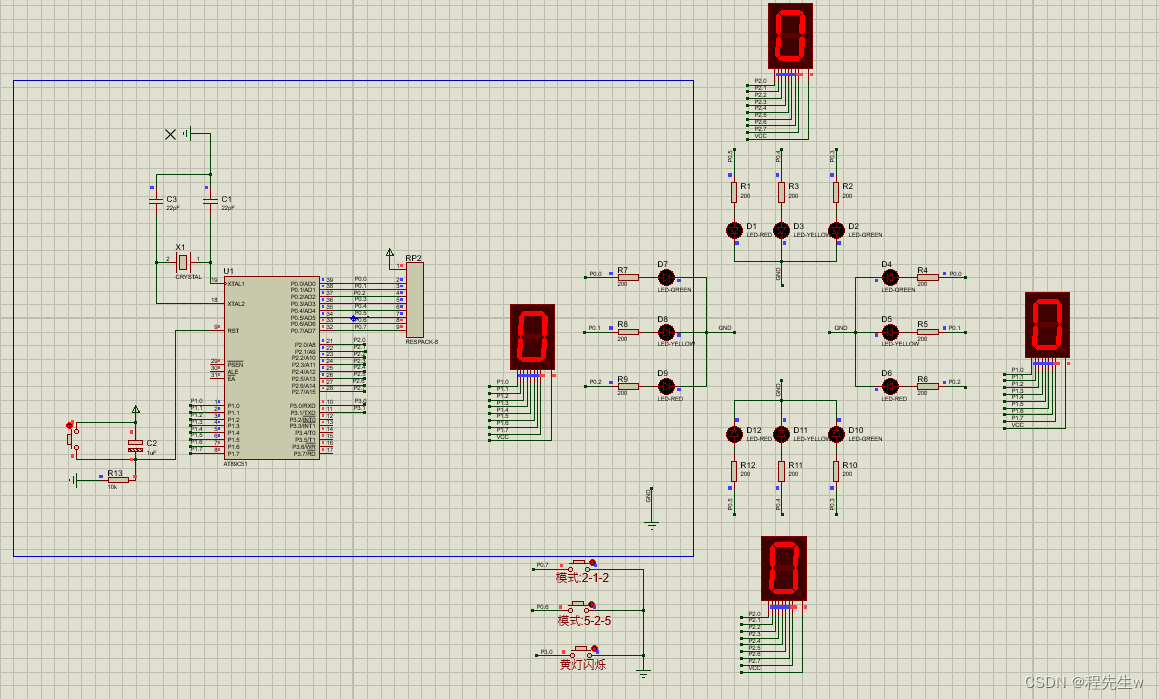Click the 7-segment display below resistors R10–R12

point(784,569)
